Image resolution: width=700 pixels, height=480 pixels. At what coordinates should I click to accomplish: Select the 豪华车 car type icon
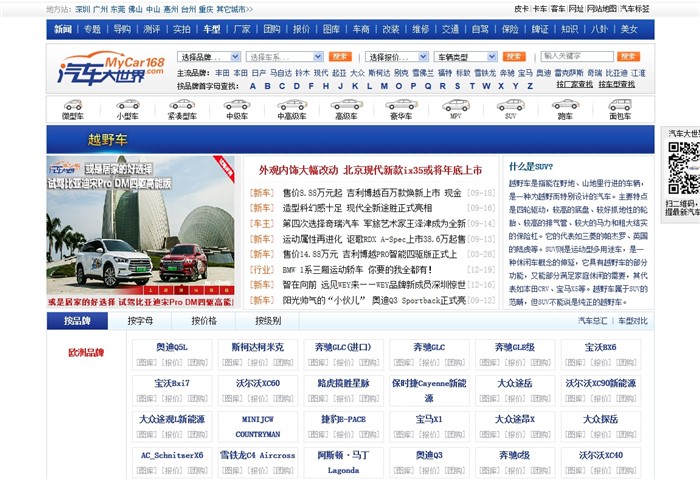click(x=401, y=110)
